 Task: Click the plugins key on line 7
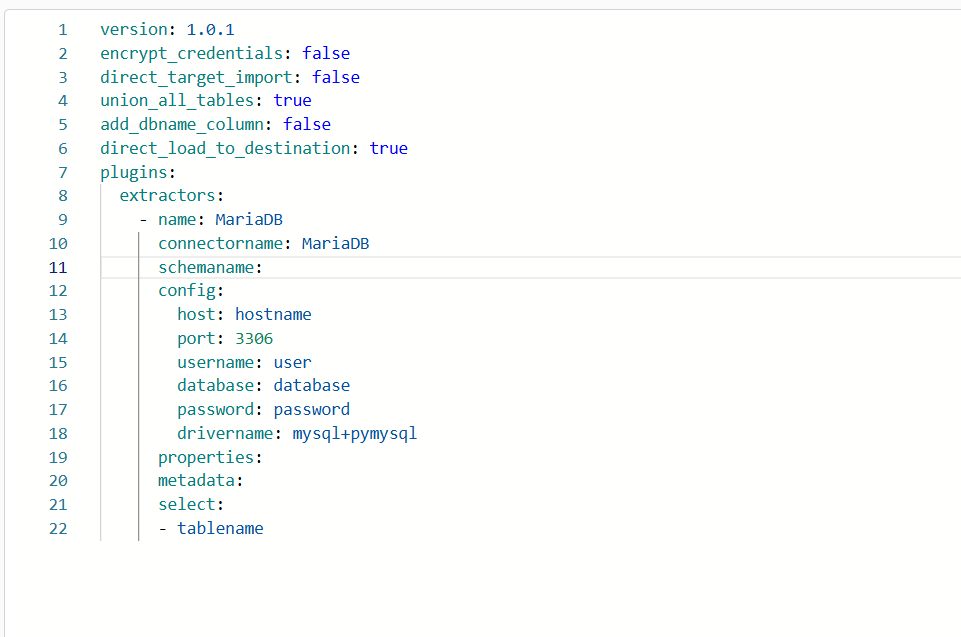click(134, 171)
